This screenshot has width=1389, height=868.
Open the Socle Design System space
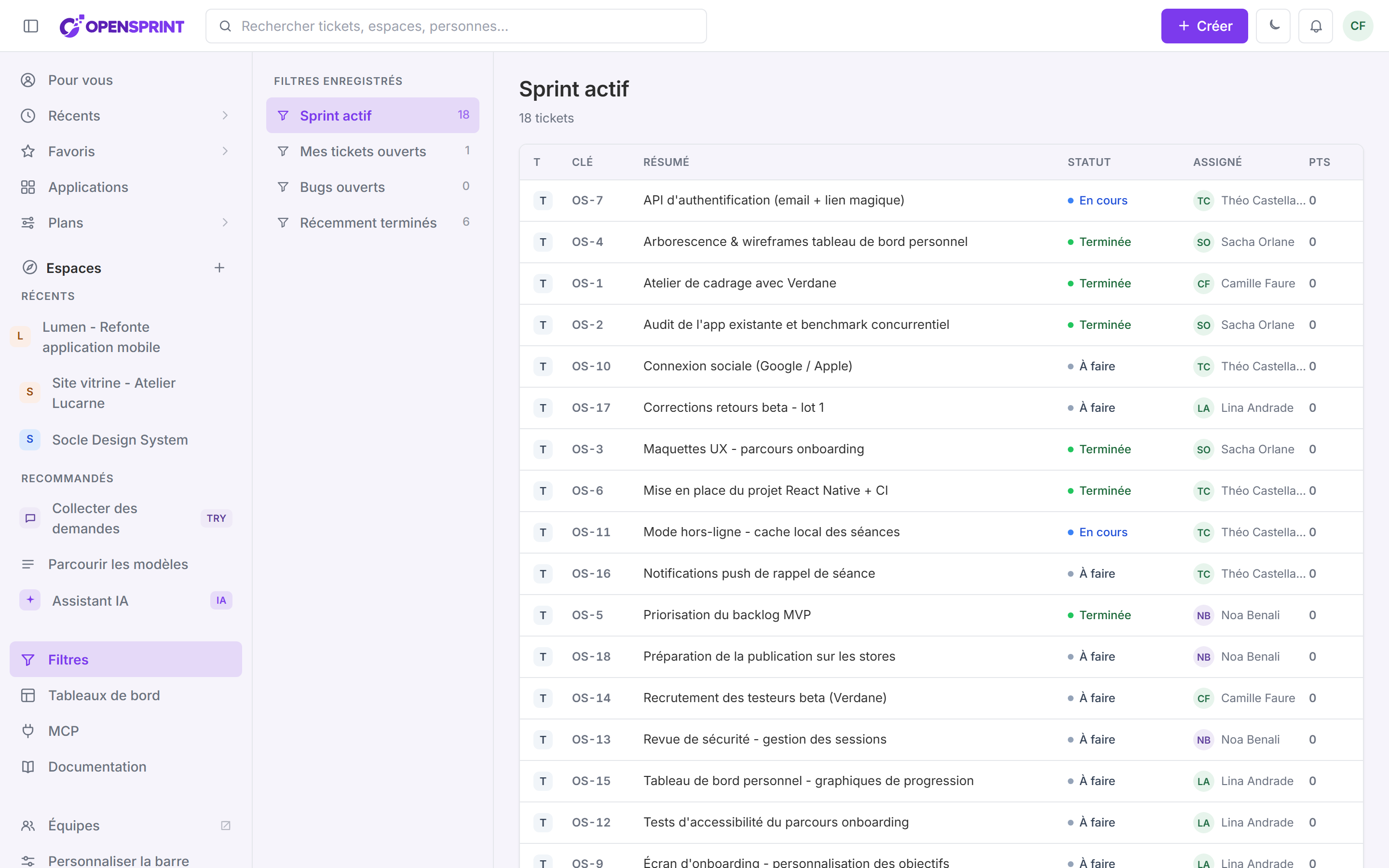click(126, 440)
